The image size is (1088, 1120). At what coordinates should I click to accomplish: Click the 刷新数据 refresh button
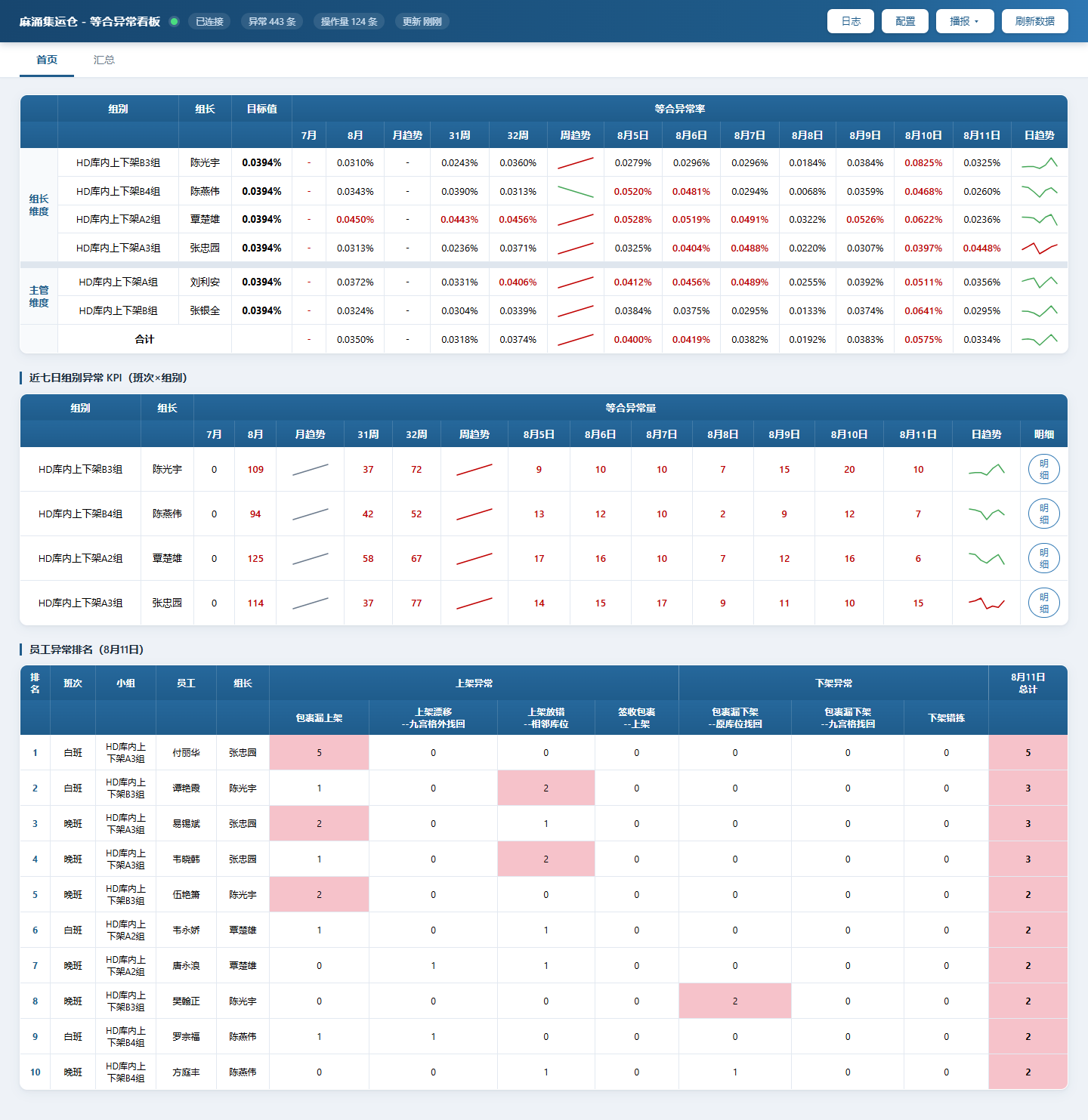click(x=1035, y=21)
